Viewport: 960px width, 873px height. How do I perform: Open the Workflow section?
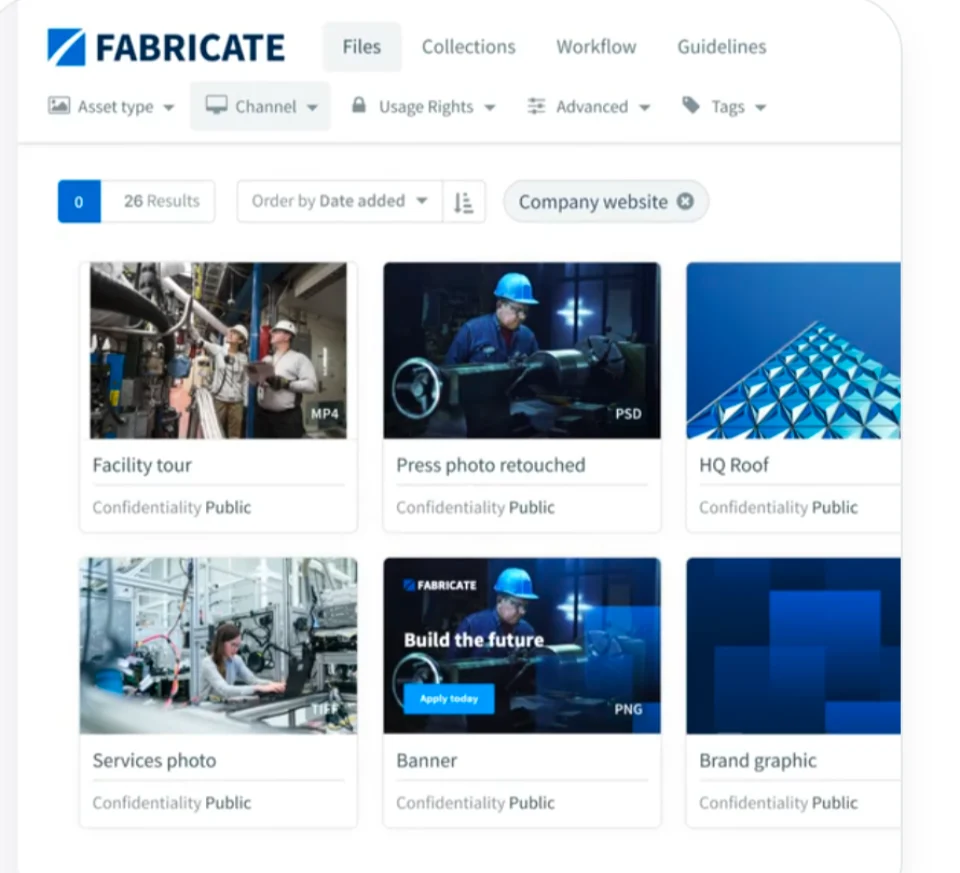click(x=596, y=46)
